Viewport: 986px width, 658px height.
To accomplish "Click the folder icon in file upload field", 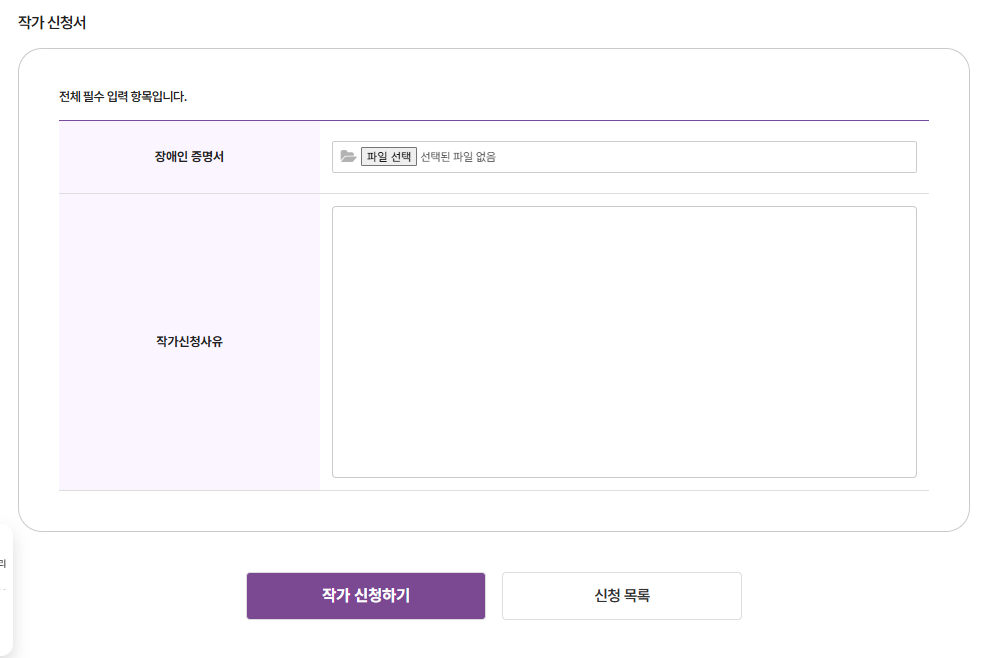I will pyautogui.click(x=348, y=156).
